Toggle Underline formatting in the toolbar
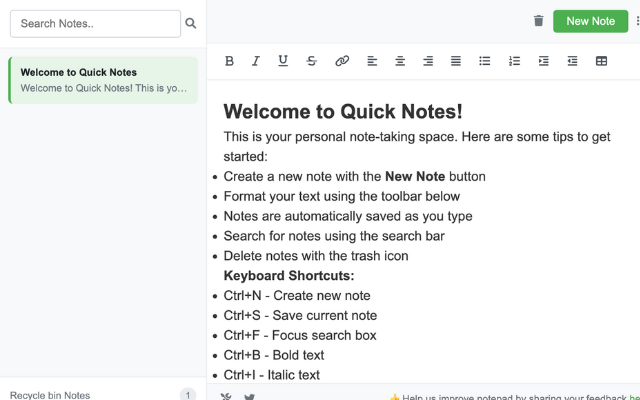This screenshot has width=640, height=400. pyautogui.click(x=283, y=61)
